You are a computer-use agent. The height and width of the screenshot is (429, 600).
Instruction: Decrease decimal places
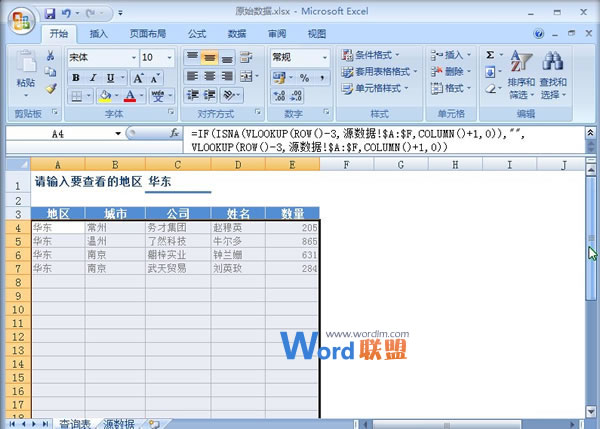(296, 95)
